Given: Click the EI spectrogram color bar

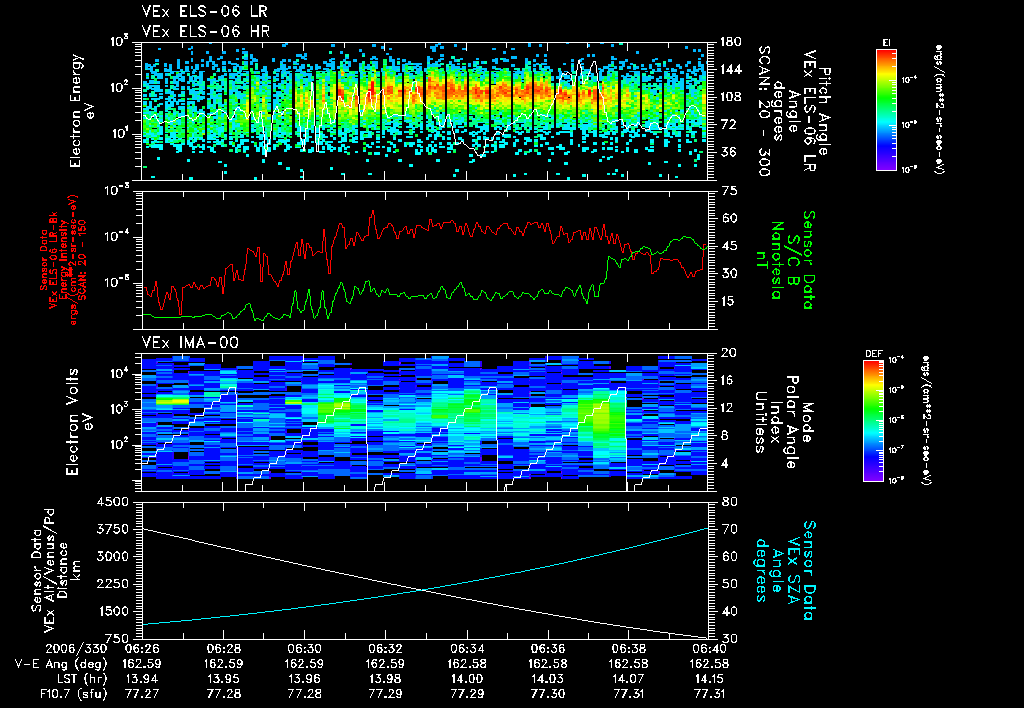Looking at the screenshot, I should [886, 108].
